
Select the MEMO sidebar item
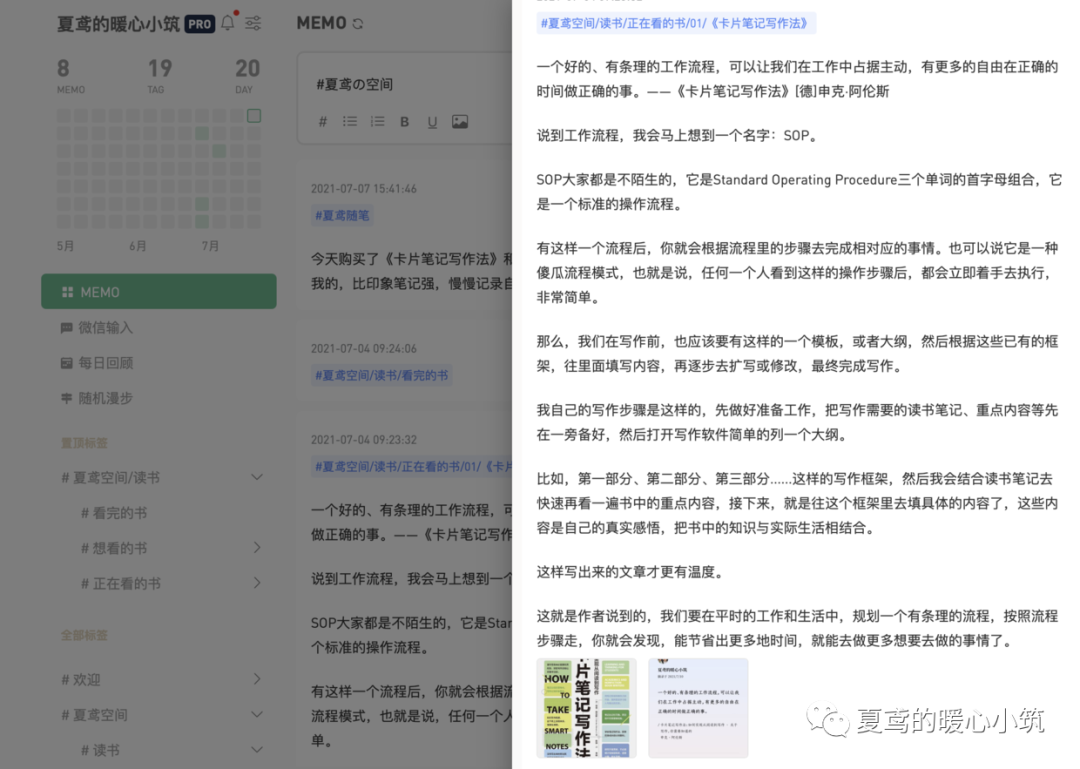pyautogui.click(x=159, y=292)
